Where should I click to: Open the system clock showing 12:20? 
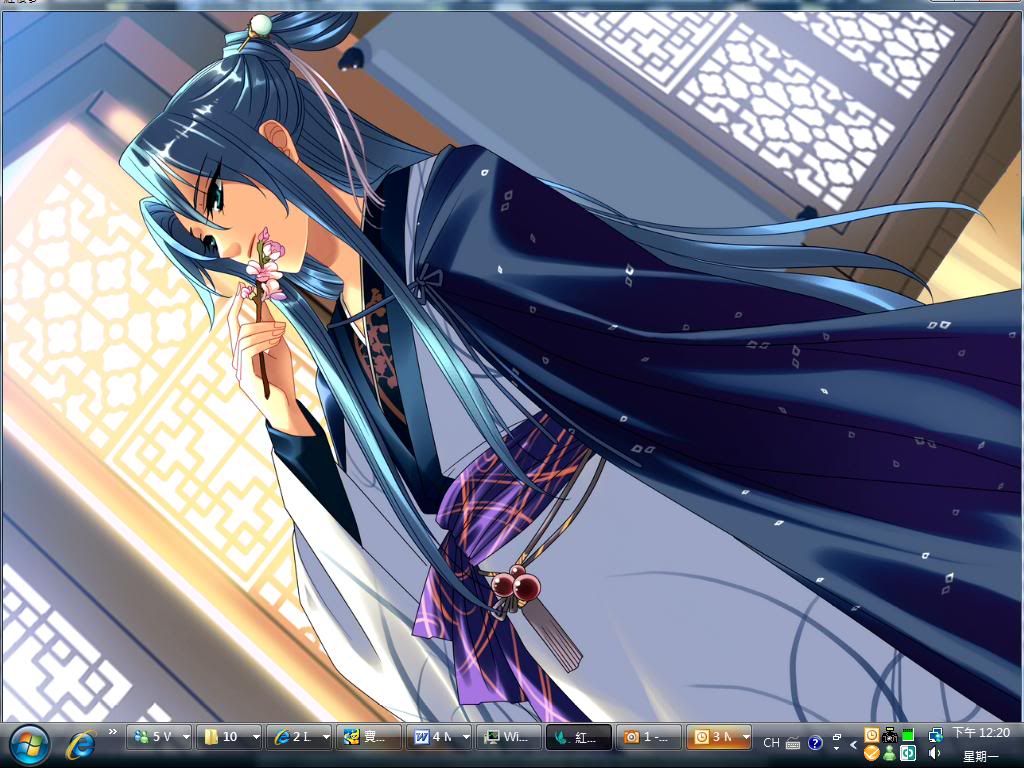tap(980, 734)
